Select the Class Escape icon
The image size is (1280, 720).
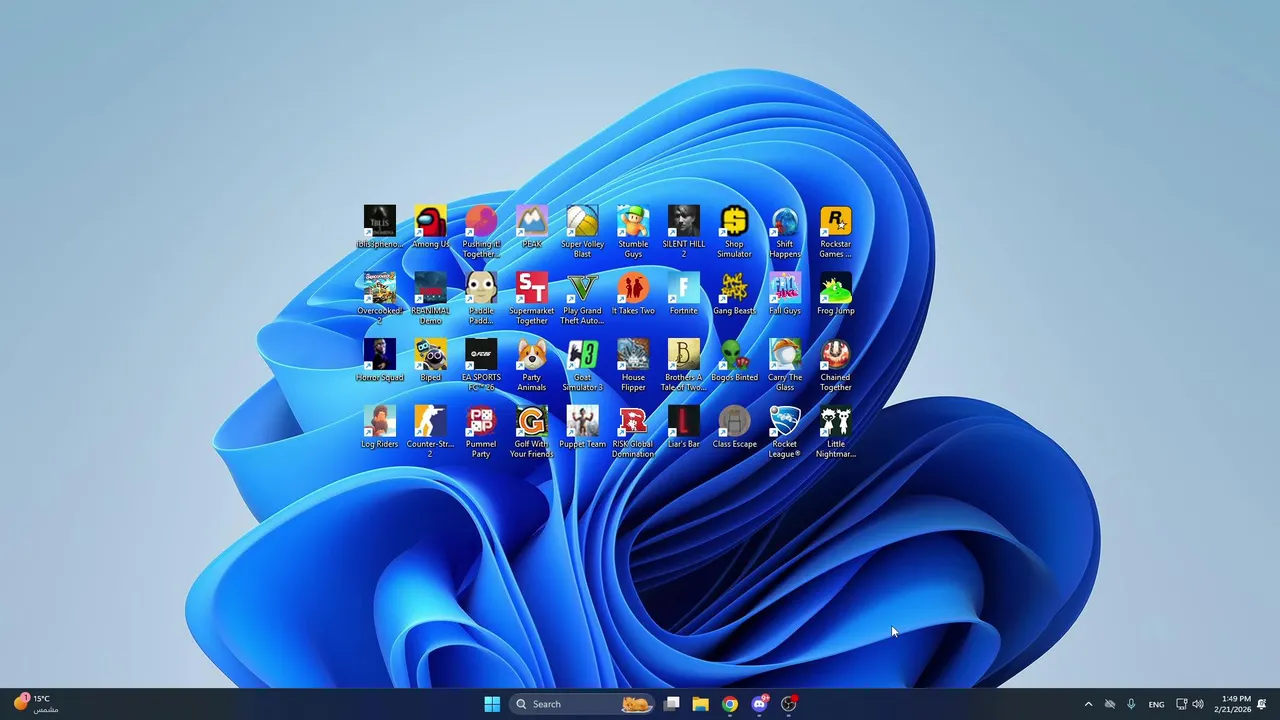click(734, 427)
